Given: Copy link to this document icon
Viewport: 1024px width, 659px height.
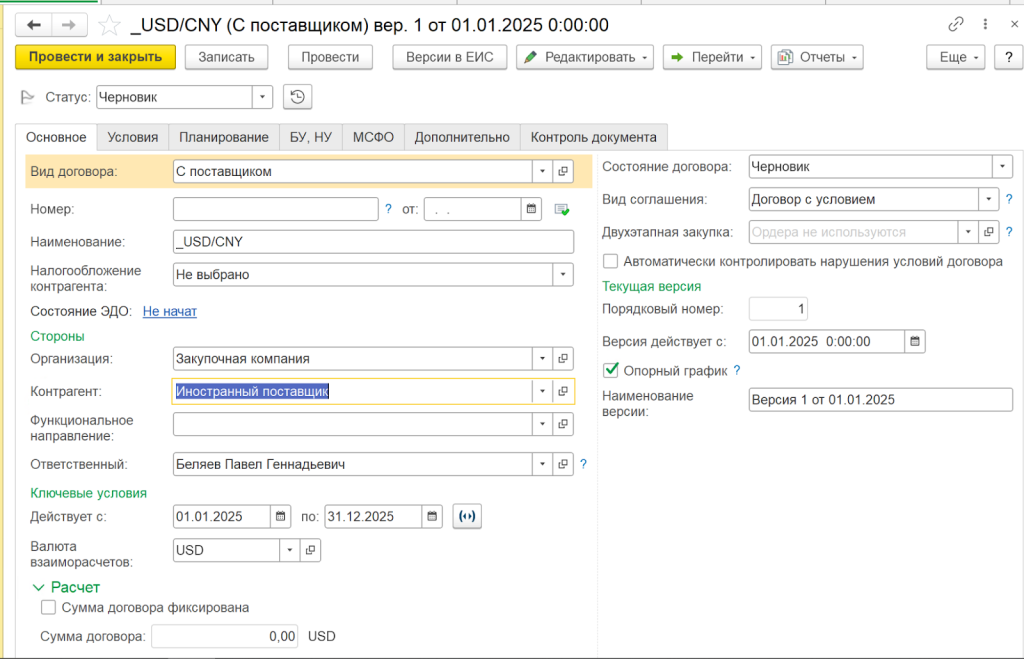Looking at the screenshot, I should (x=956, y=24).
